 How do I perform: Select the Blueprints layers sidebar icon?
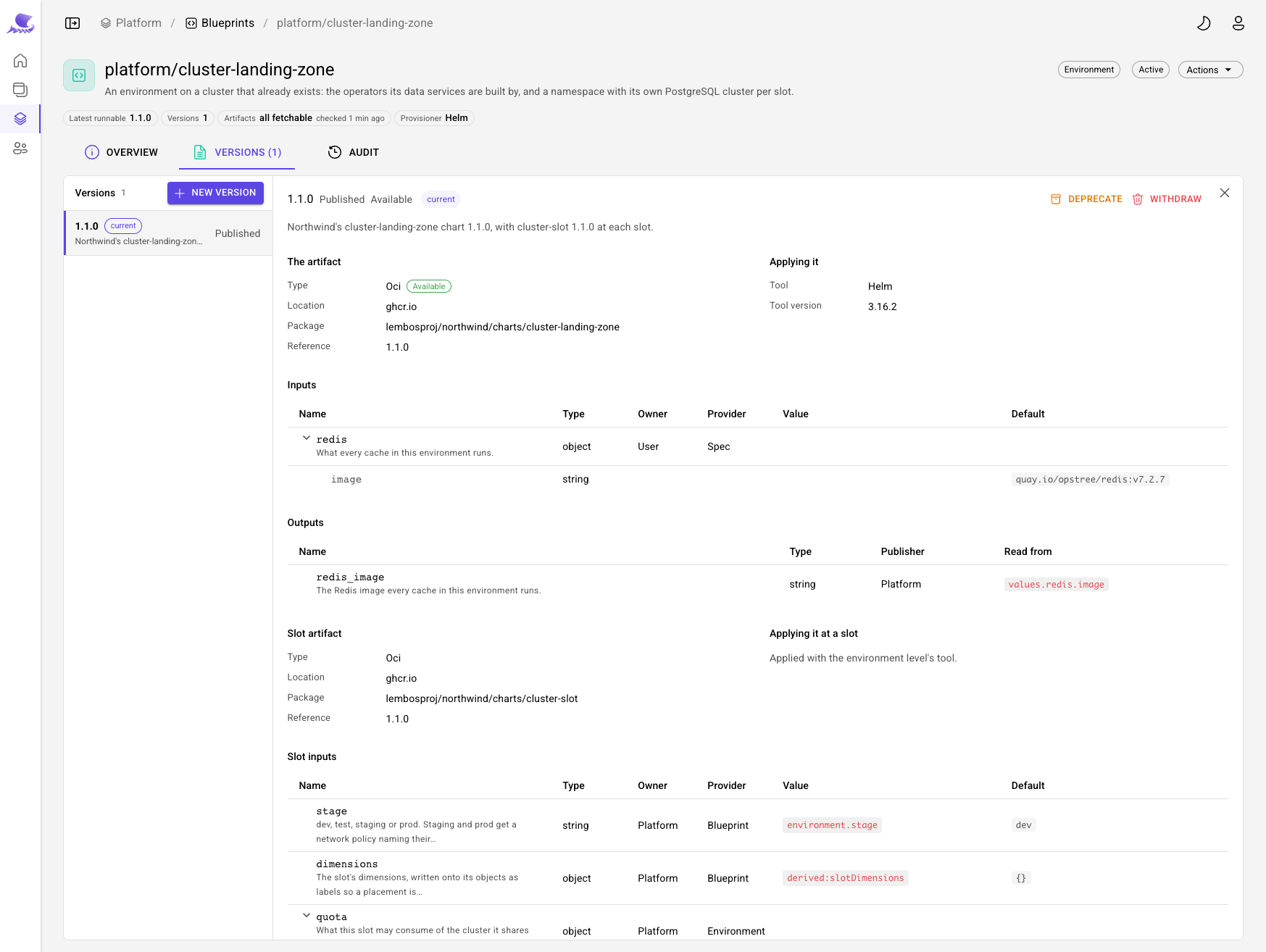[20, 118]
